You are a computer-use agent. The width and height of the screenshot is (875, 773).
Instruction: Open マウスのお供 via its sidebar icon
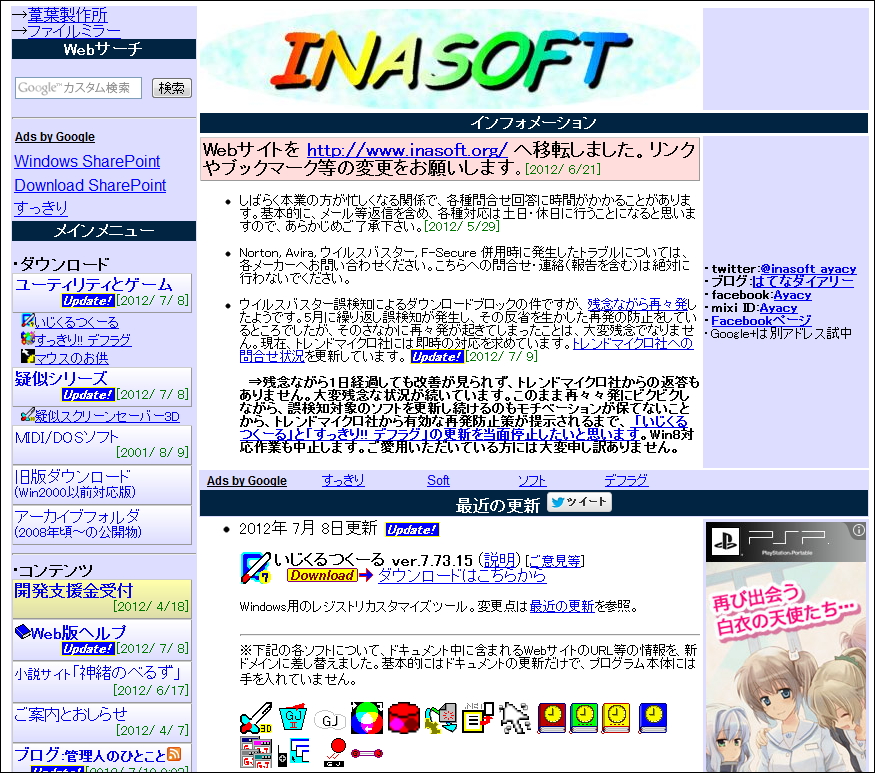[27, 358]
